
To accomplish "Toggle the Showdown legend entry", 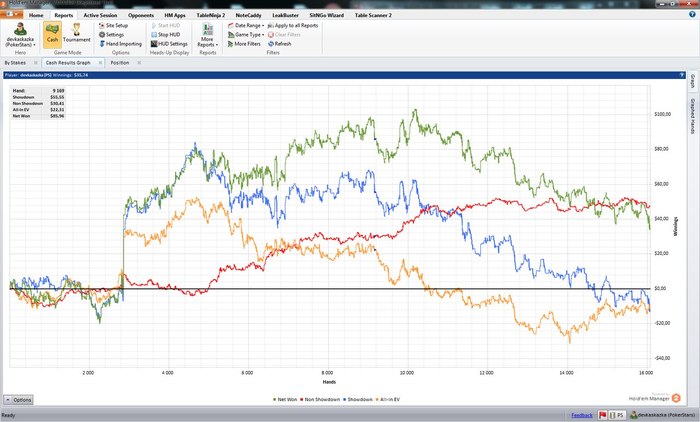I will click(357, 399).
